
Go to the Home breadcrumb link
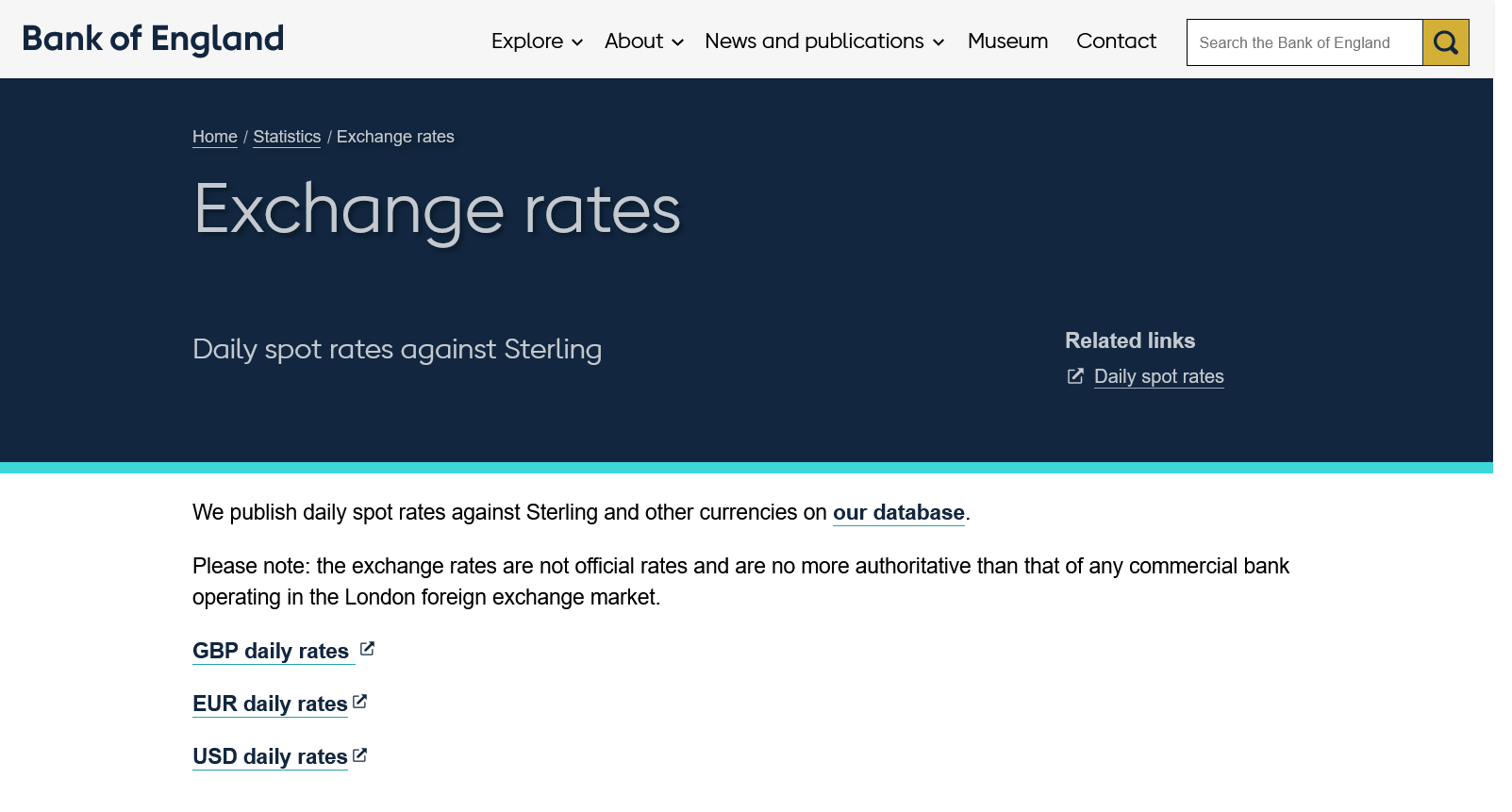pos(215,137)
